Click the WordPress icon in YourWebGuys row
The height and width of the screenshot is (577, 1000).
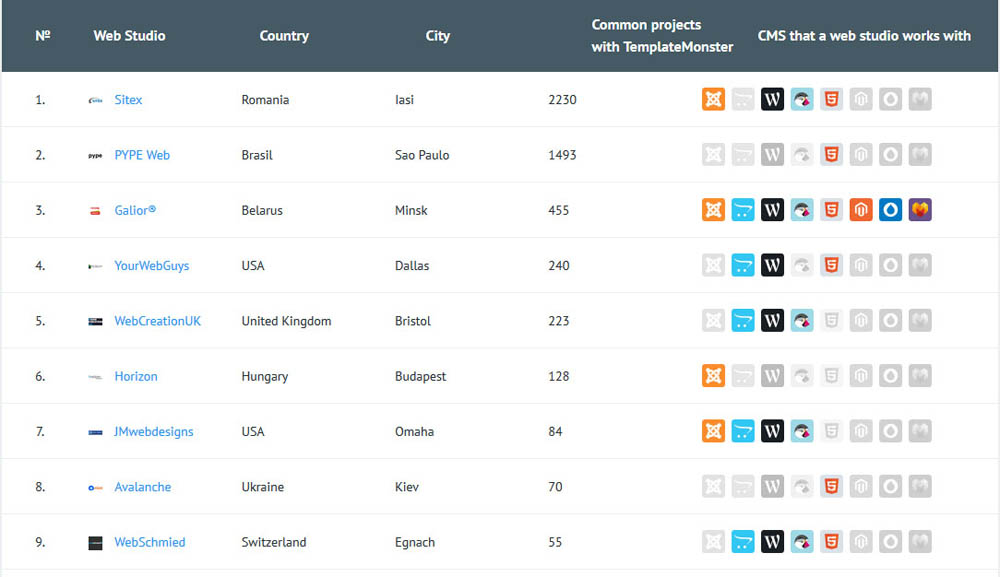click(772, 265)
